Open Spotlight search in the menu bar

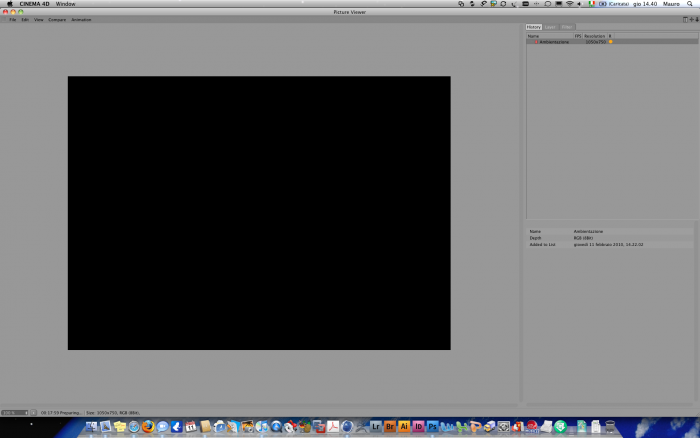pyautogui.click(x=690, y=4)
